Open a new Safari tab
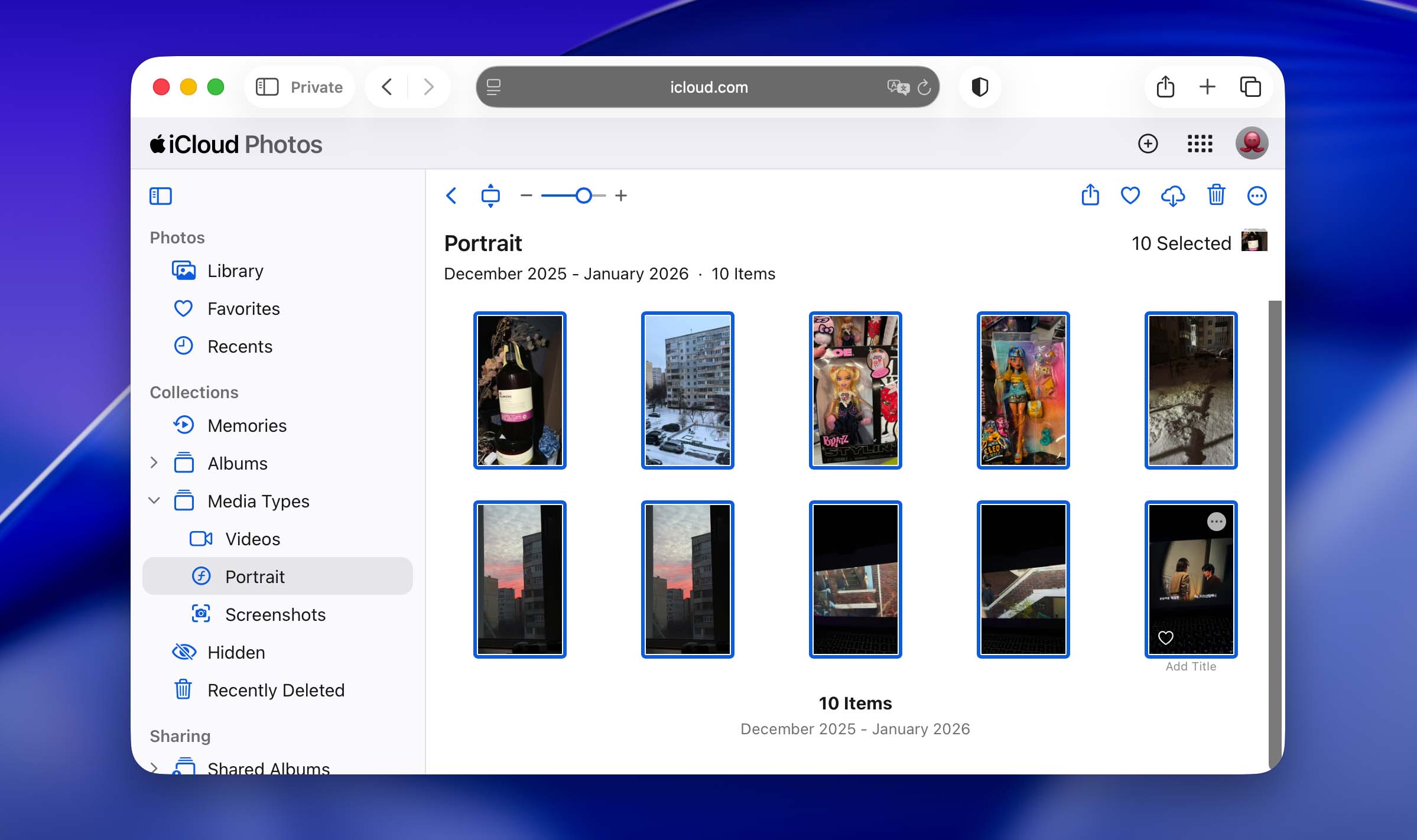 tap(1207, 87)
